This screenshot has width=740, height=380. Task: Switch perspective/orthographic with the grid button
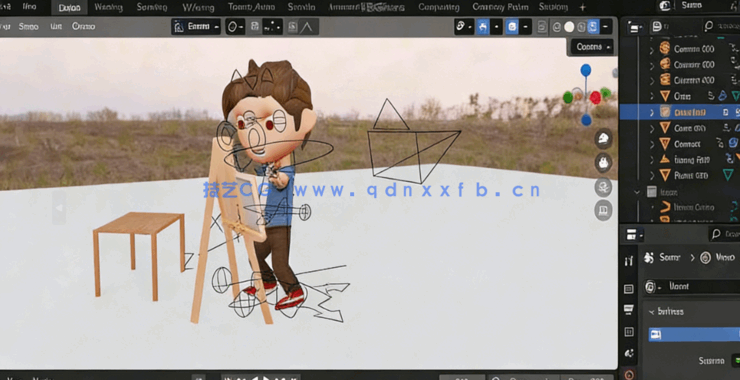[x=603, y=211]
